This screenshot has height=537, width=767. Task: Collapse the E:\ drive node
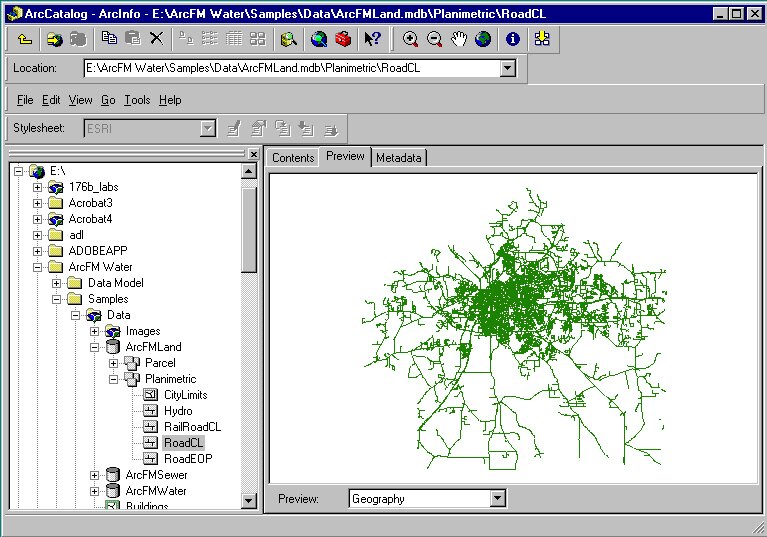click(18, 171)
